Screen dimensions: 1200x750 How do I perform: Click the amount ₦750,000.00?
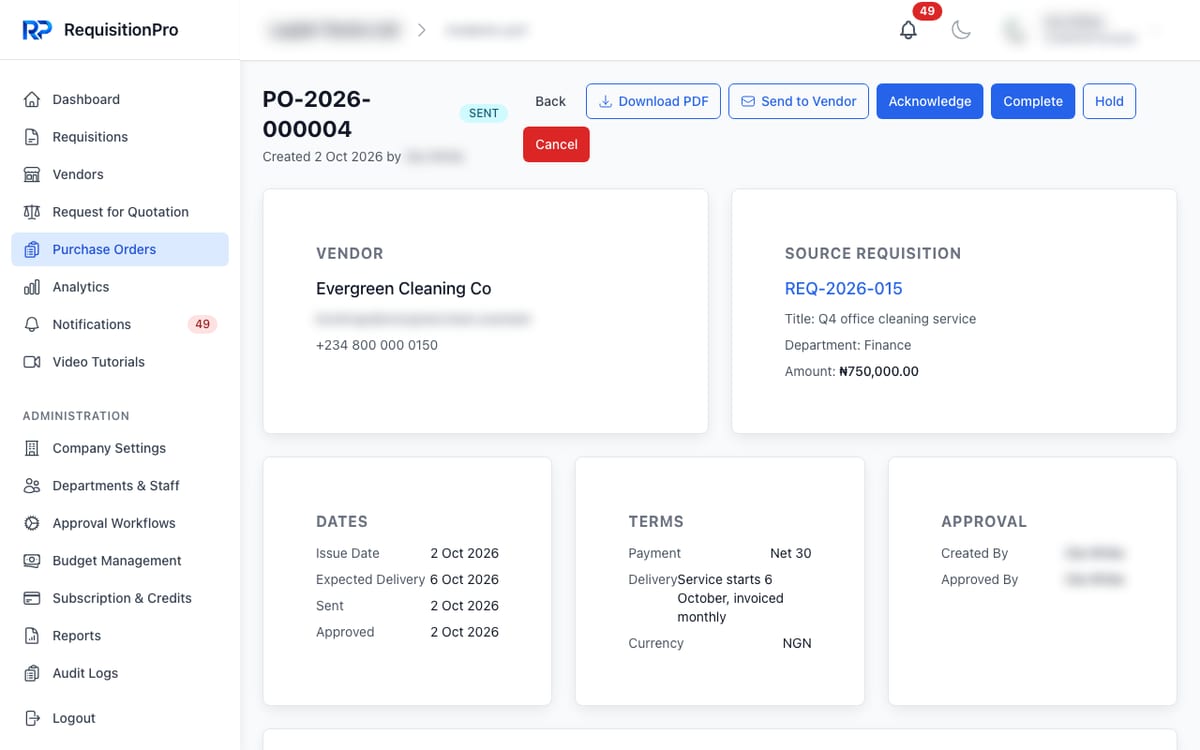[879, 371]
